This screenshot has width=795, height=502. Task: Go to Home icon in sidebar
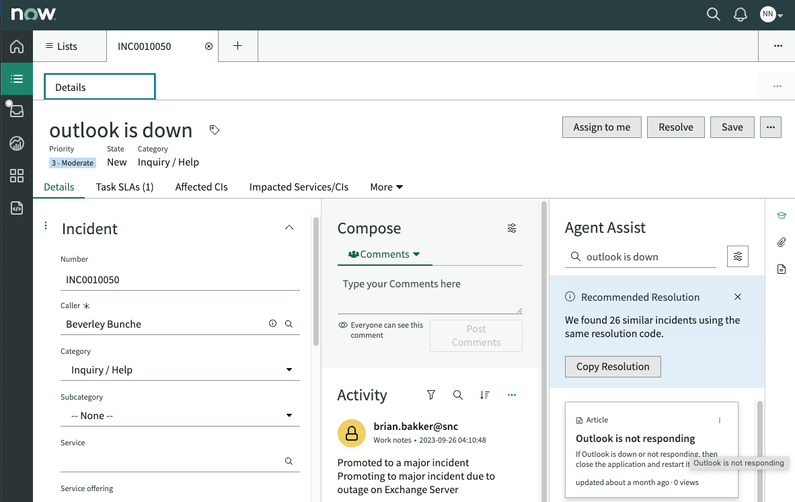pos(17,46)
